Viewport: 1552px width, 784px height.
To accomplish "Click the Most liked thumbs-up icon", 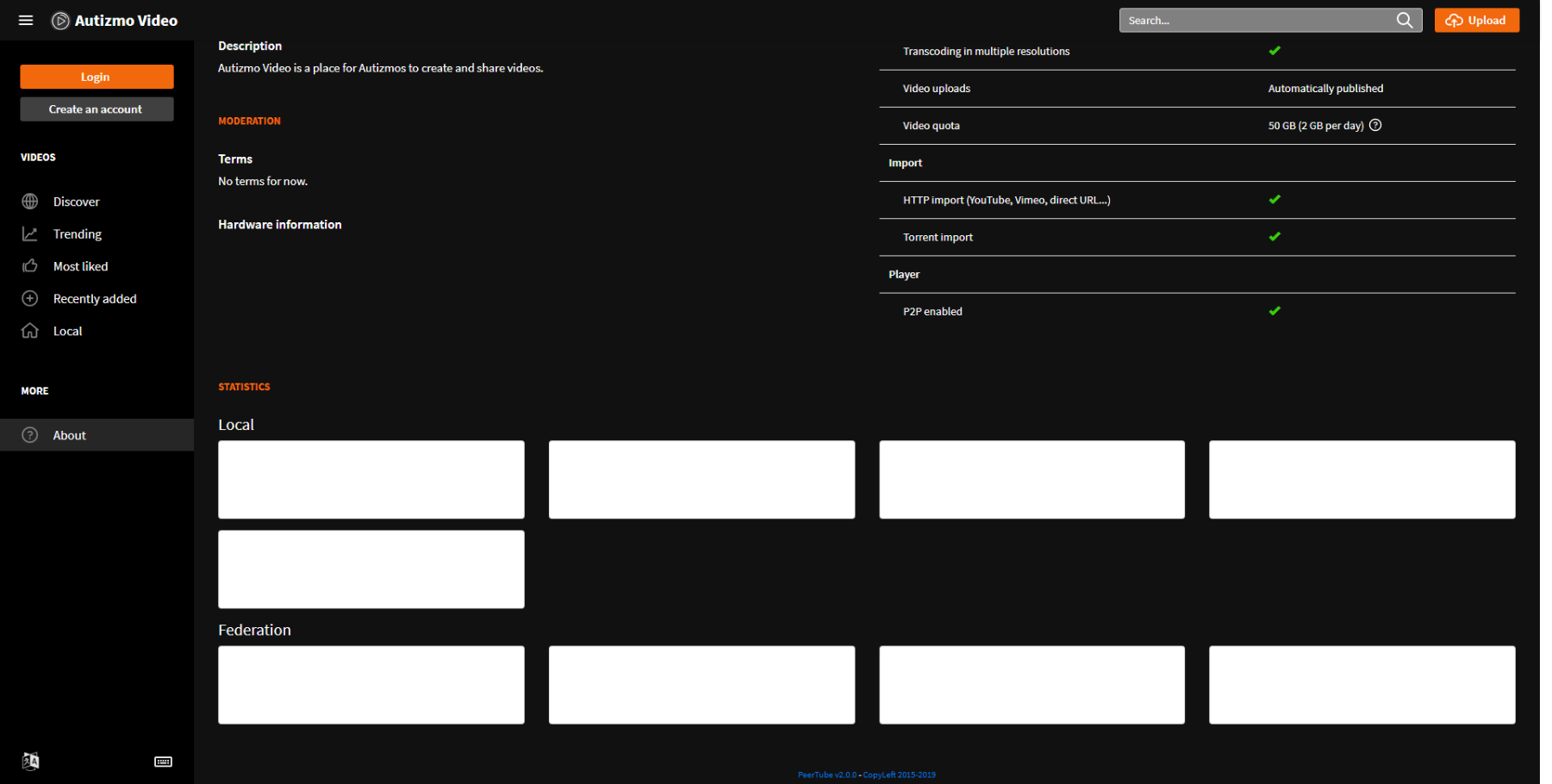I will [x=30, y=266].
